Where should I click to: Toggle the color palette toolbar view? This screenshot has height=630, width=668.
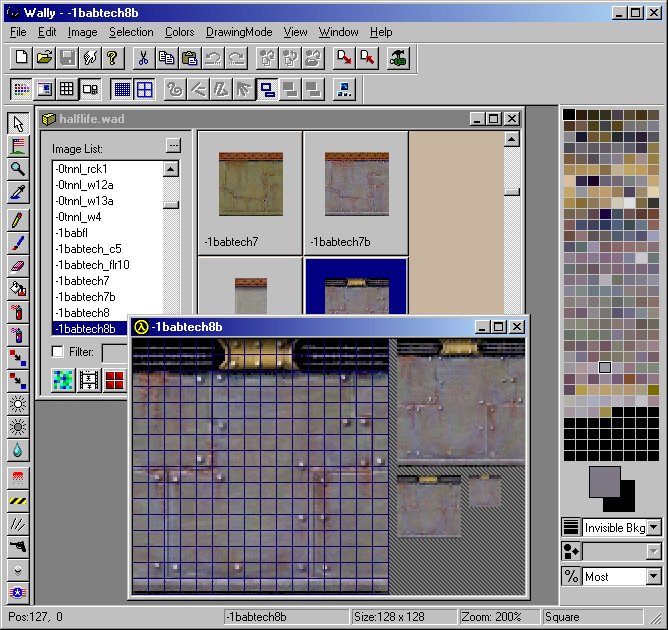pos(21,89)
